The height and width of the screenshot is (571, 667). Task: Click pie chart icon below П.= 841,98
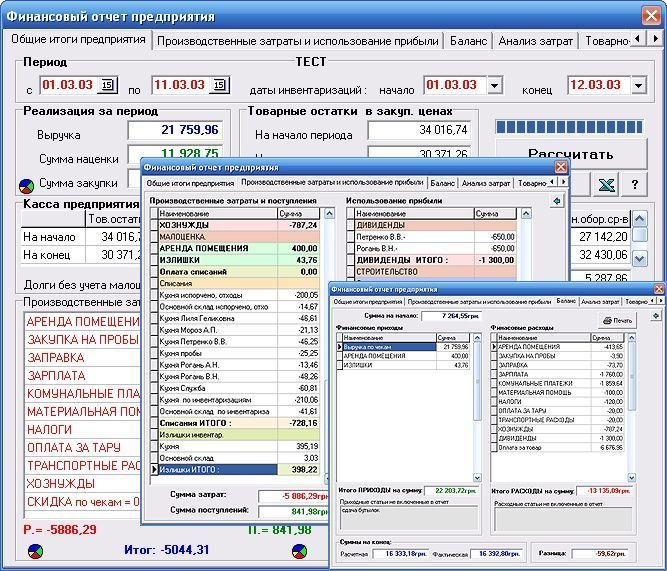pyautogui.click(x=299, y=551)
